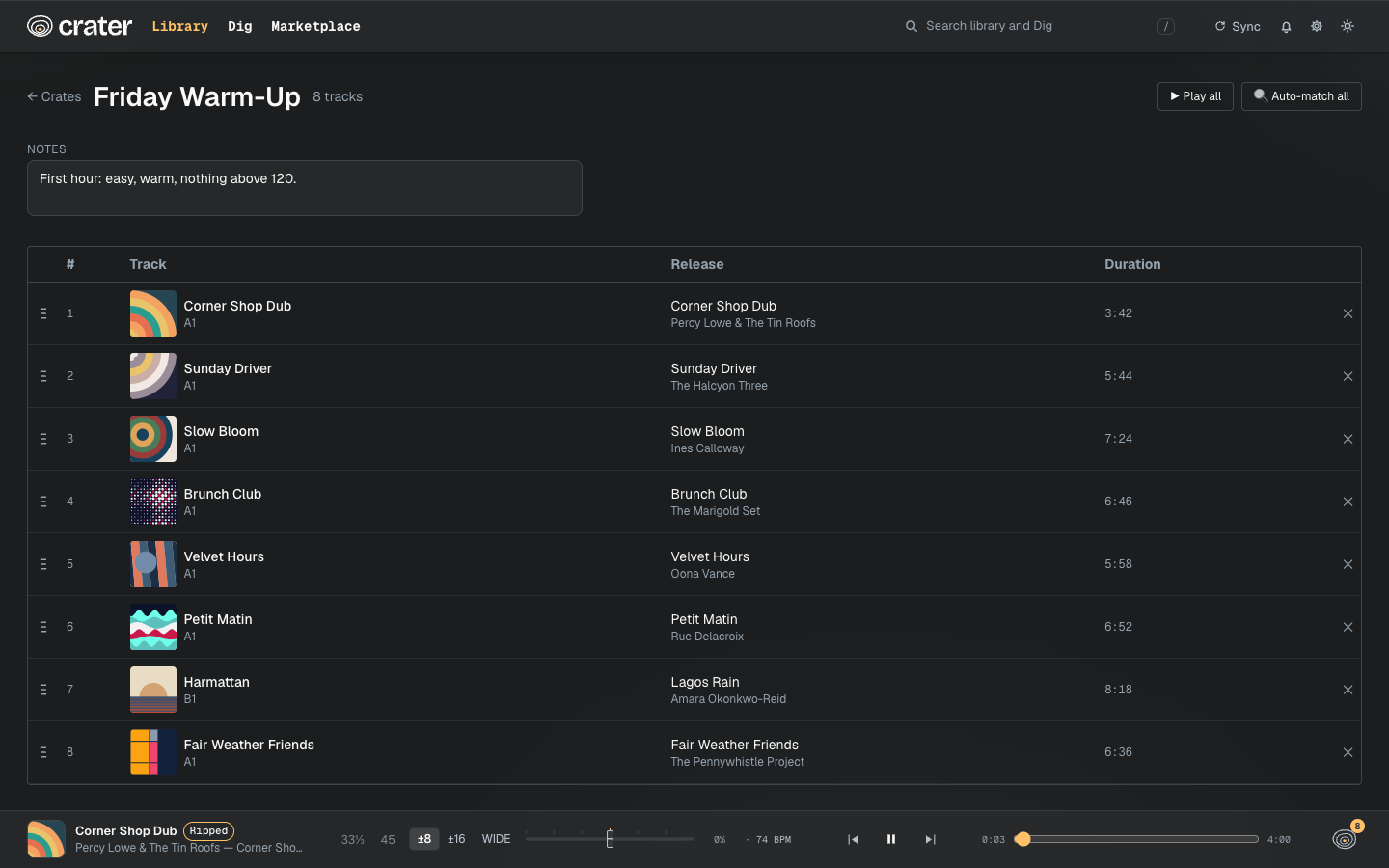Click the Fair Weather Friends track title
This screenshot has width=1389, height=868.
click(x=249, y=745)
